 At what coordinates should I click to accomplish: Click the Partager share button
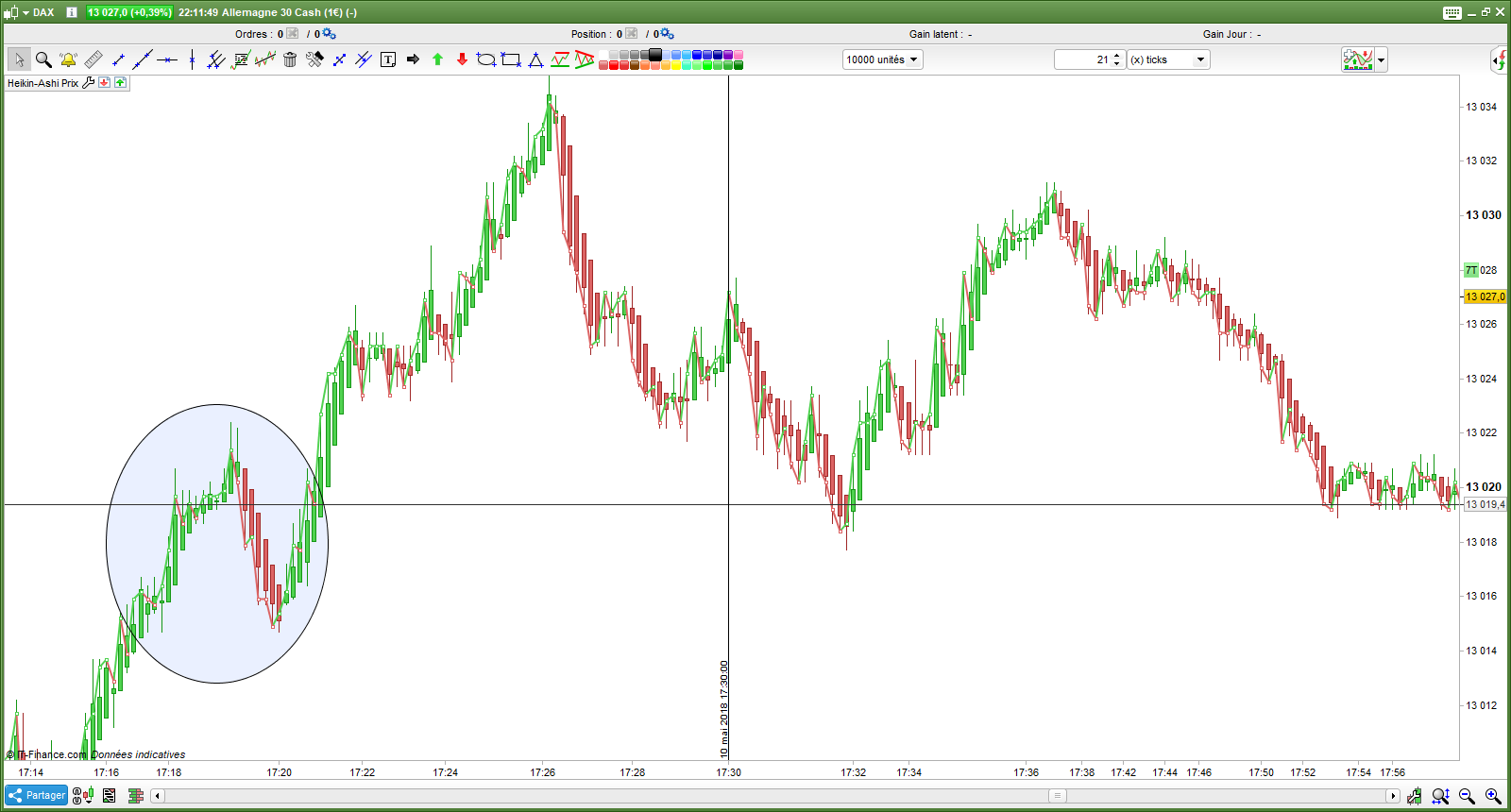37,795
